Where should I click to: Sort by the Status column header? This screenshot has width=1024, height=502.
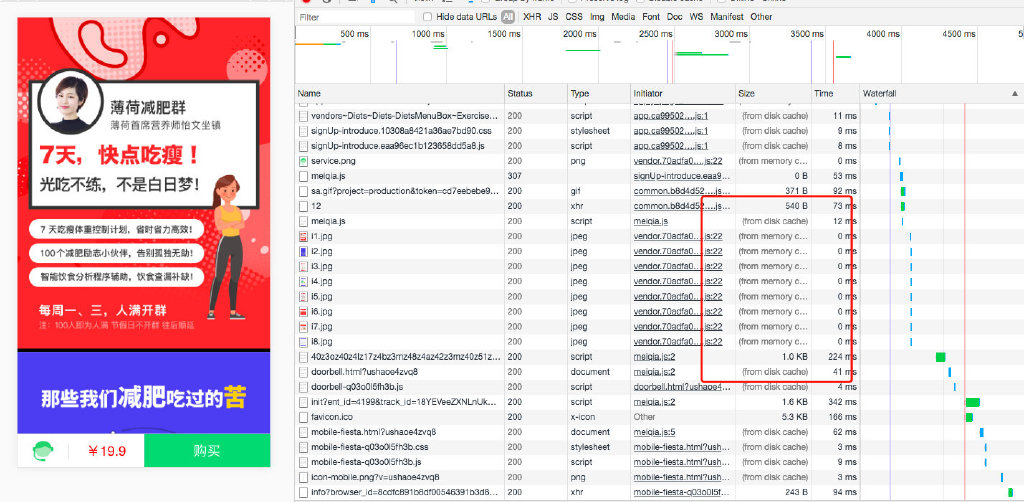(536, 93)
